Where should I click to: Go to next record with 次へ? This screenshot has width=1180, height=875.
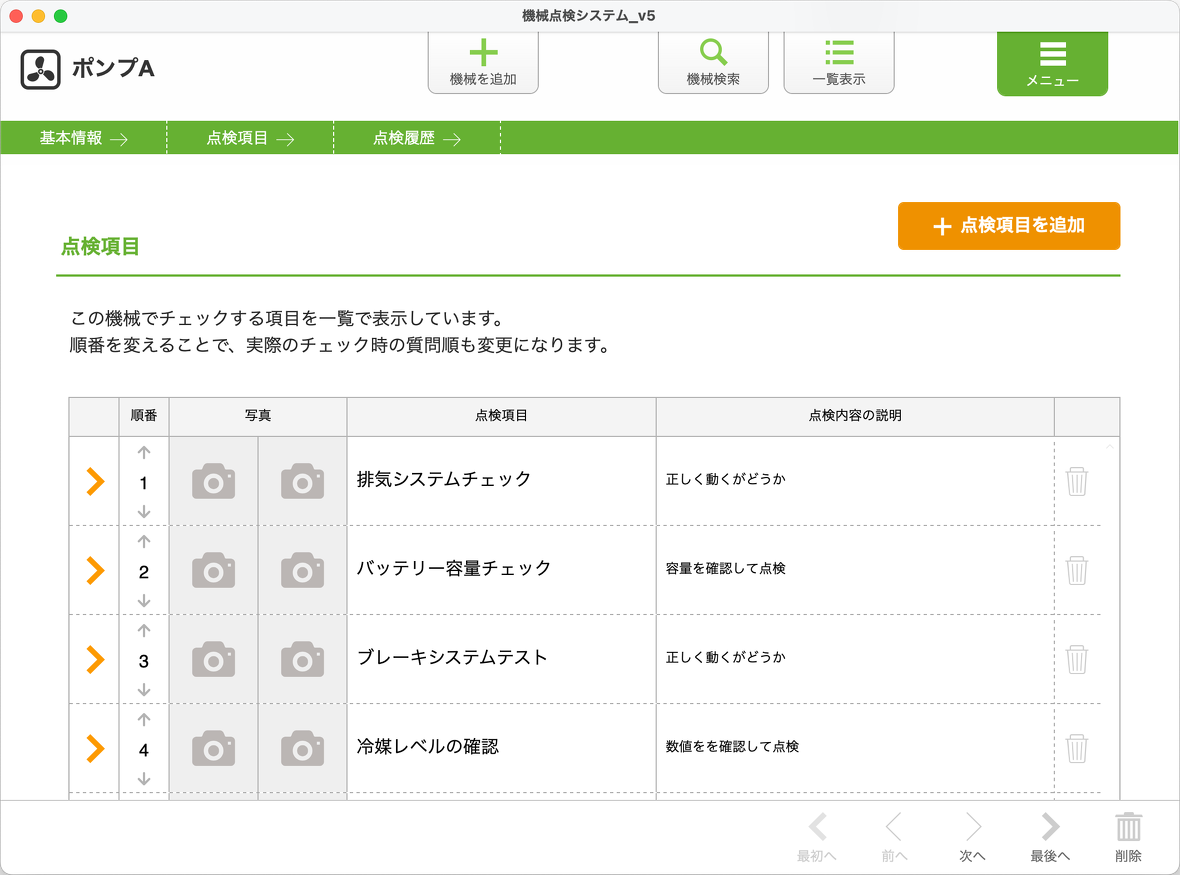[972, 837]
